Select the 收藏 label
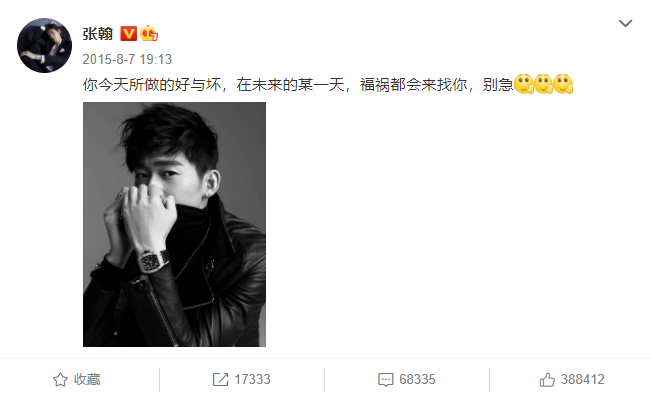Viewport: 651px width, 401px height. tap(87, 379)
